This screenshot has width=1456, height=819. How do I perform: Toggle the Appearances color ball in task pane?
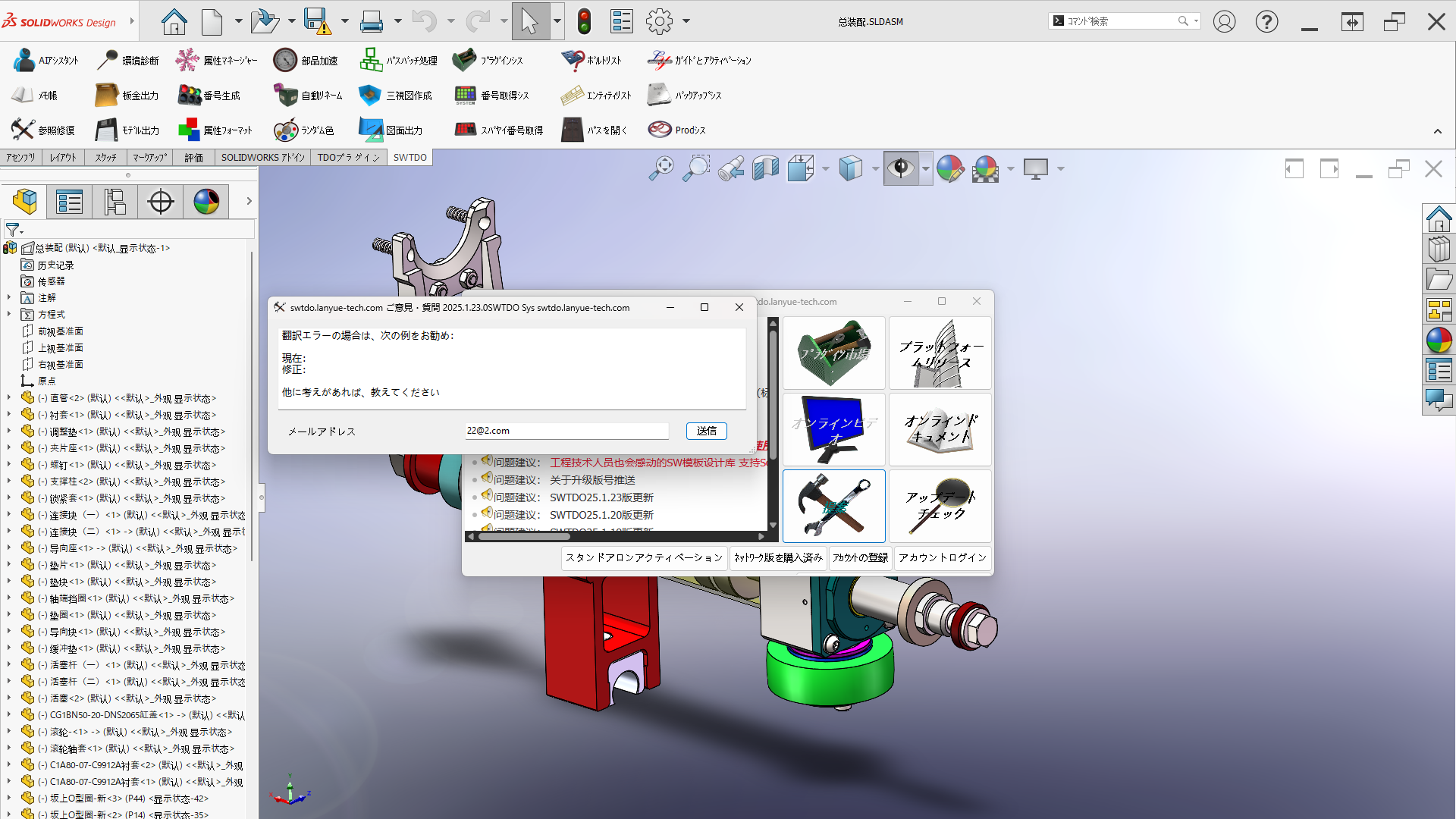tap(1439, 340)
